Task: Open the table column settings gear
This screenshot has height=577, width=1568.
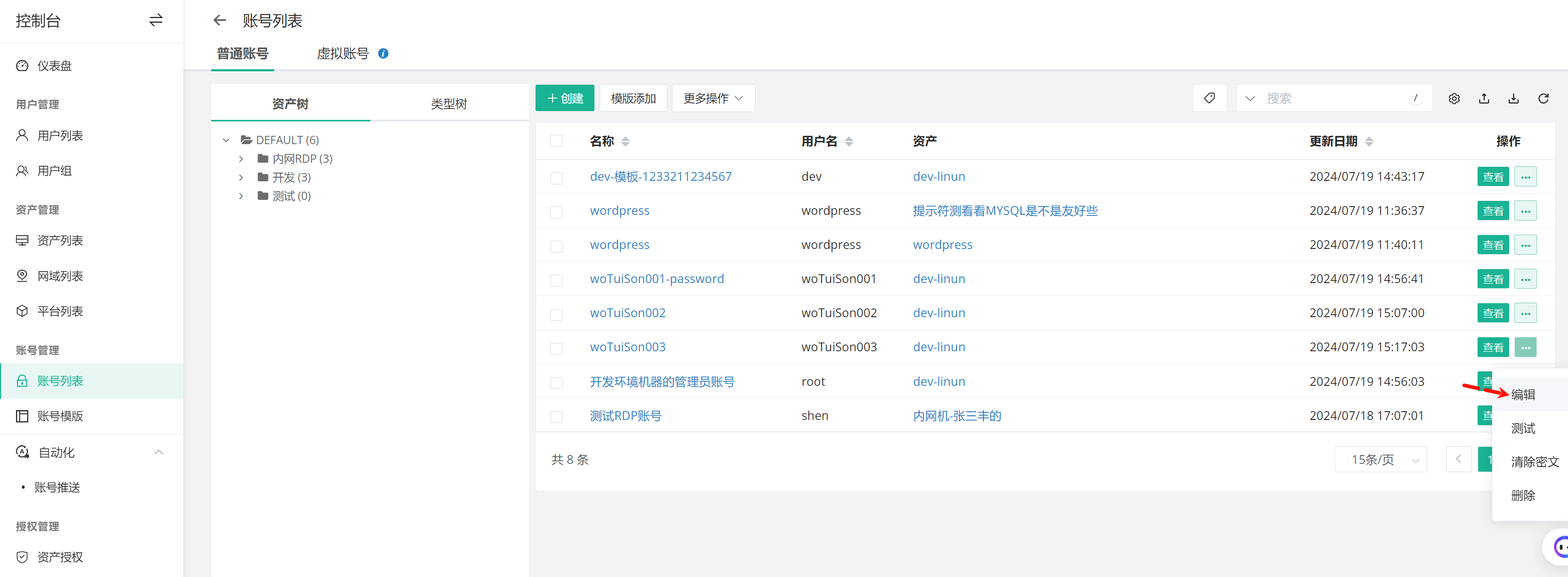Action: (1453, 99)
